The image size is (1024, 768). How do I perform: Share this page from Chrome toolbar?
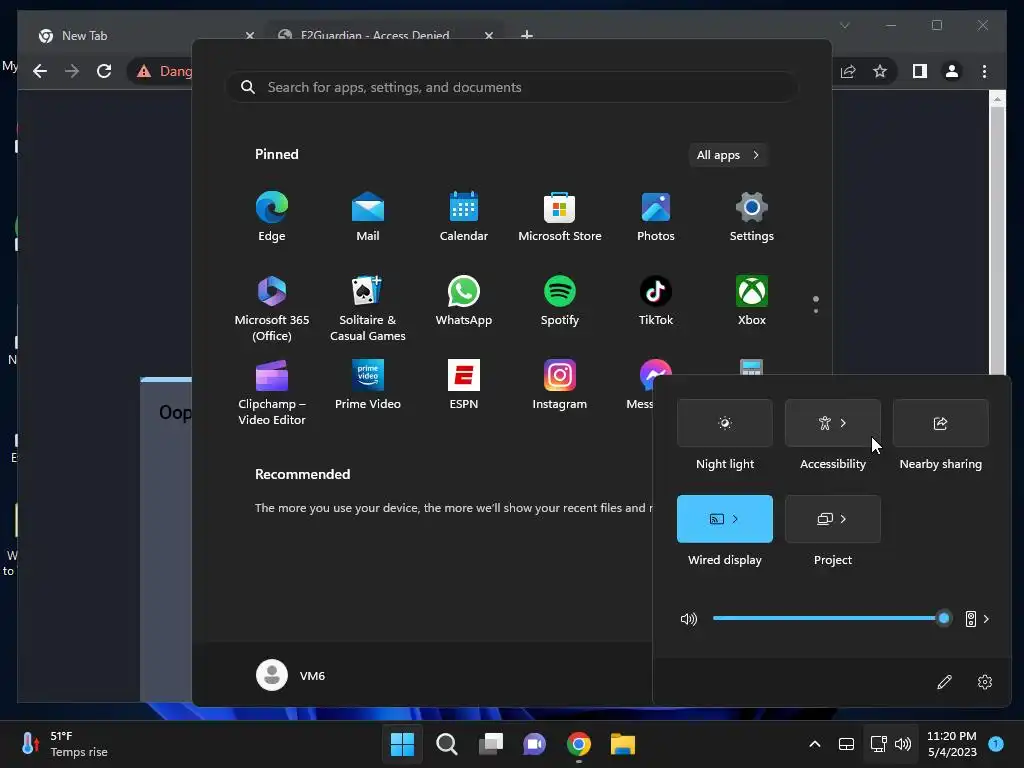(x=848, y=71)
